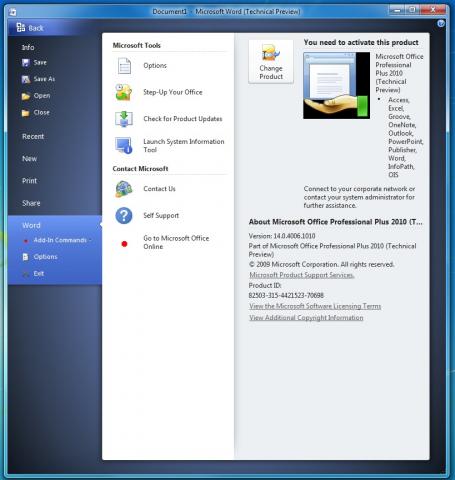Click the 'You need to activate this product' heading
This screenshot has height=480, width=455.
click(x=361, y=42)
